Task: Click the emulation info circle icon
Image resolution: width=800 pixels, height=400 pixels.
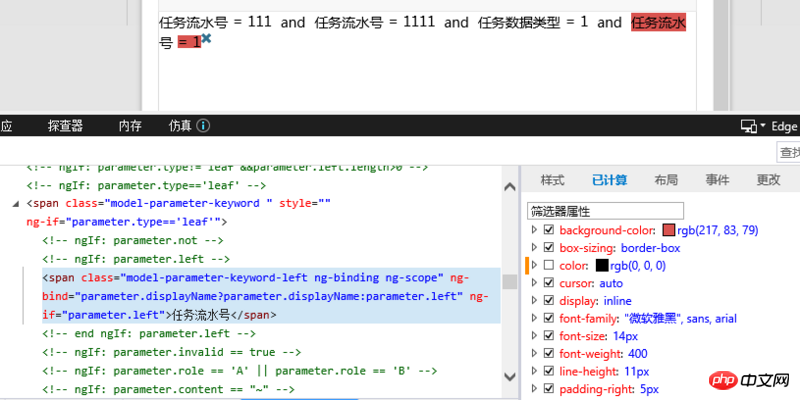Action: (203, 126)
